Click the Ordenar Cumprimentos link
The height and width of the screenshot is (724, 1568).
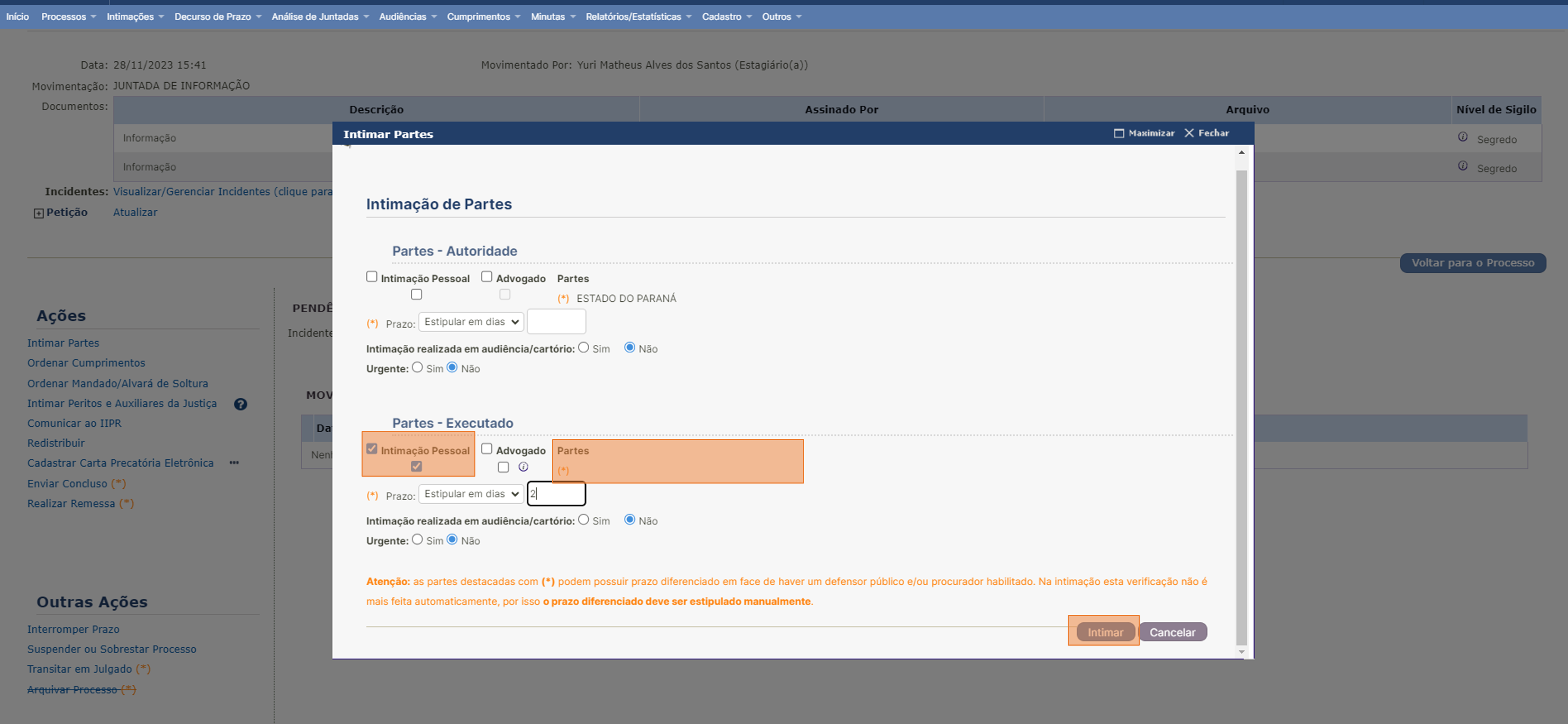86,363
